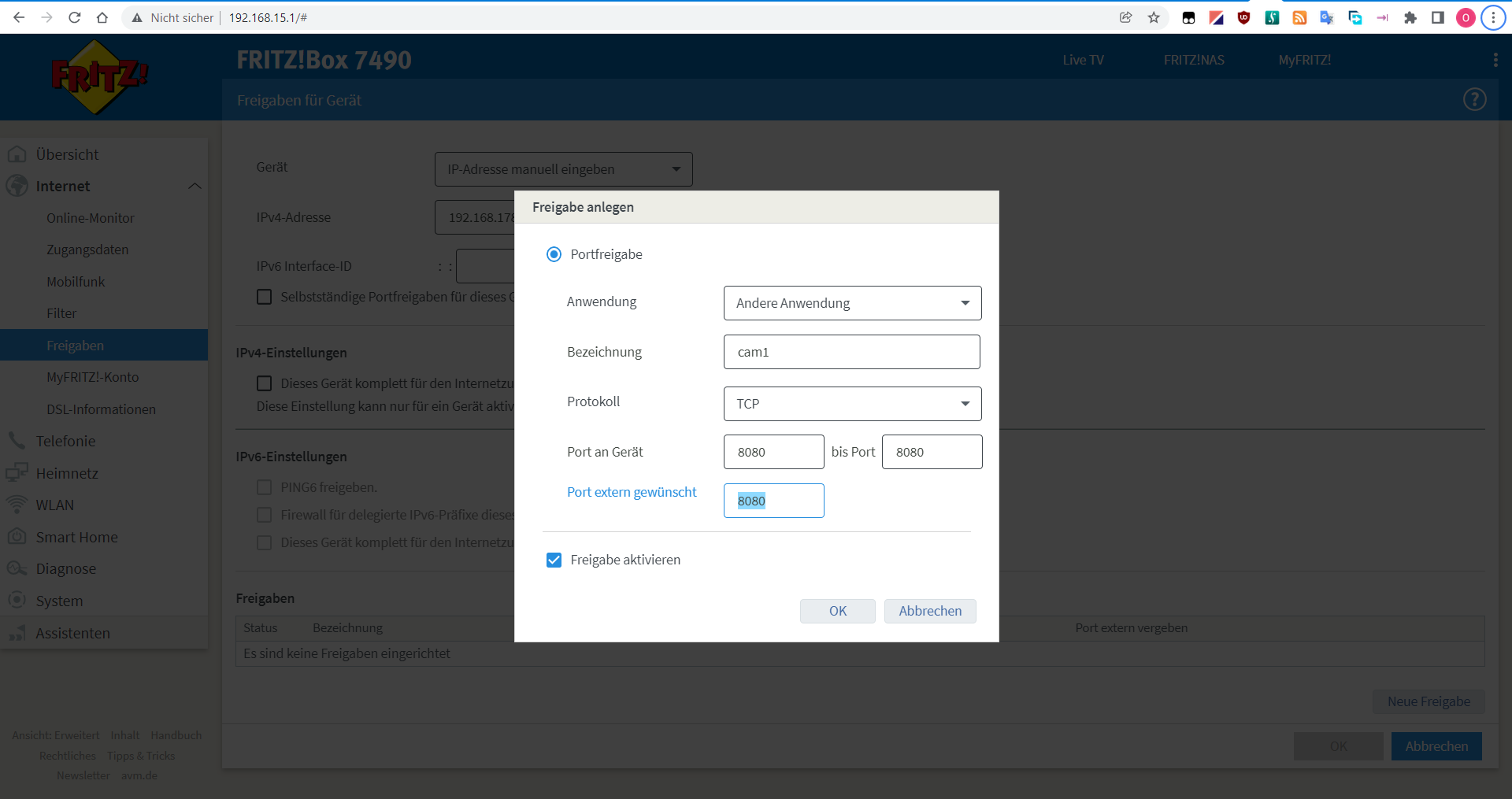Uncheck the Freigabe aktivieren checkbox
This screenshot has height=799, width=1512.
[x=554, y=560]
